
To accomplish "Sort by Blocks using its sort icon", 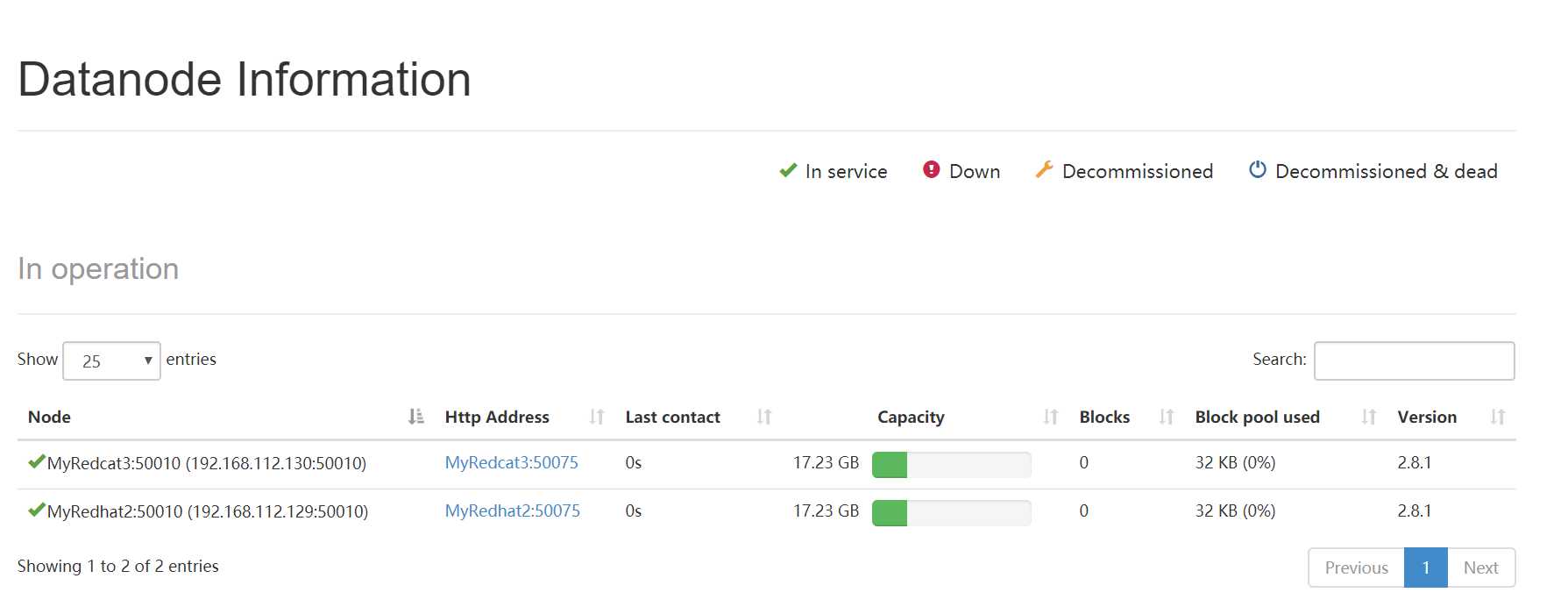I will click(1166, 417).
